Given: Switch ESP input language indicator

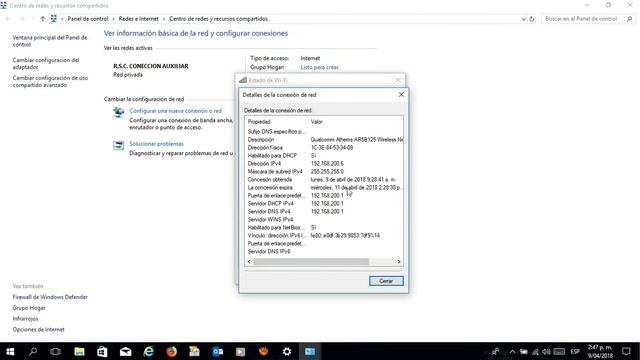Looking at the screenshot, I should [x=575, y=351].
